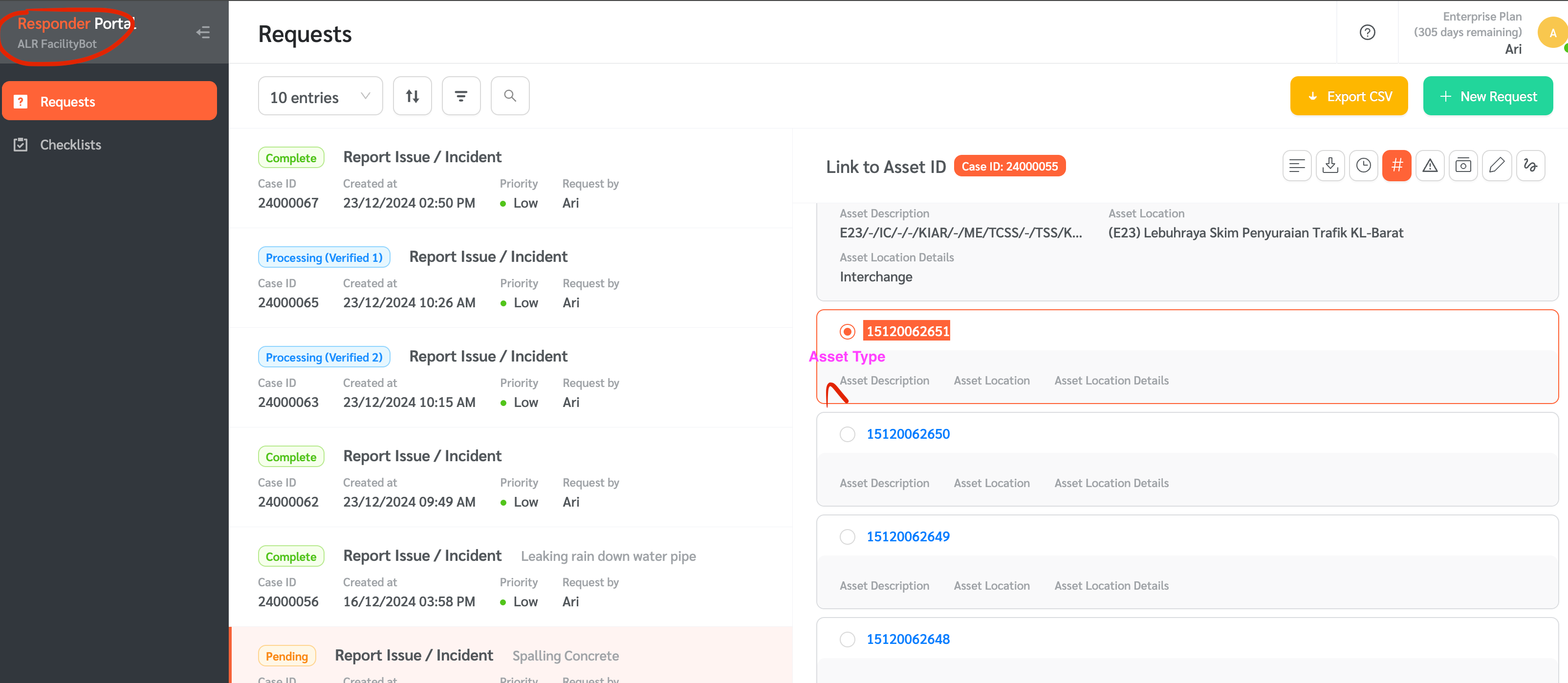Open the camera snapshot icon

point(1463,166)
